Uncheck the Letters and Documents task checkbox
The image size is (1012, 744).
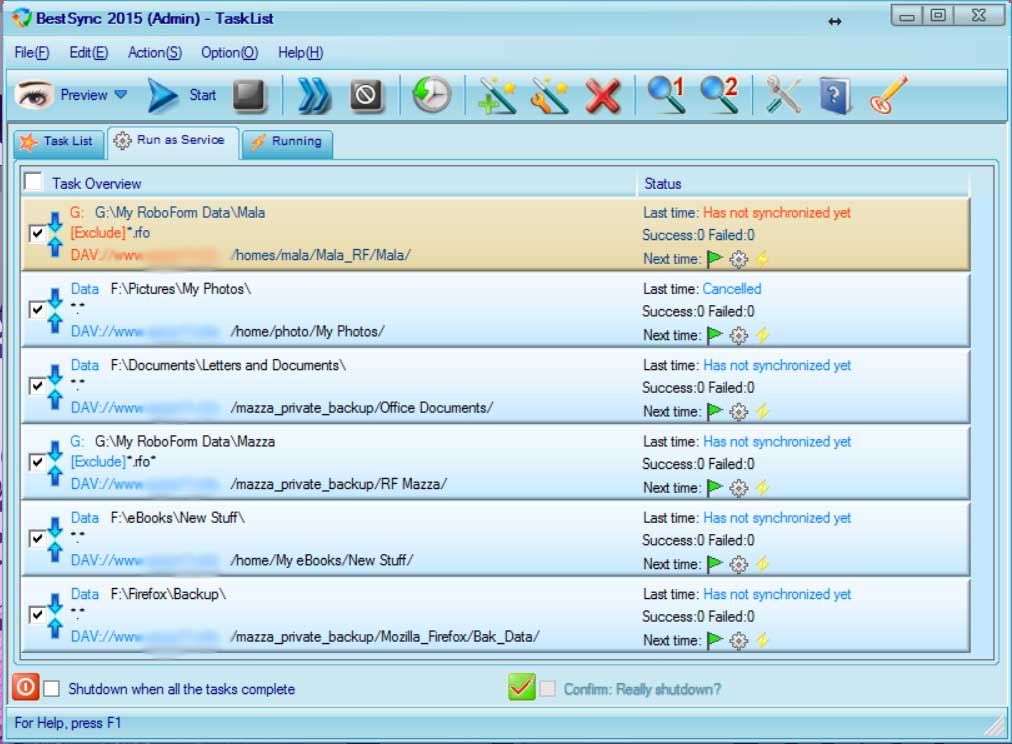(x=37, y=386)
